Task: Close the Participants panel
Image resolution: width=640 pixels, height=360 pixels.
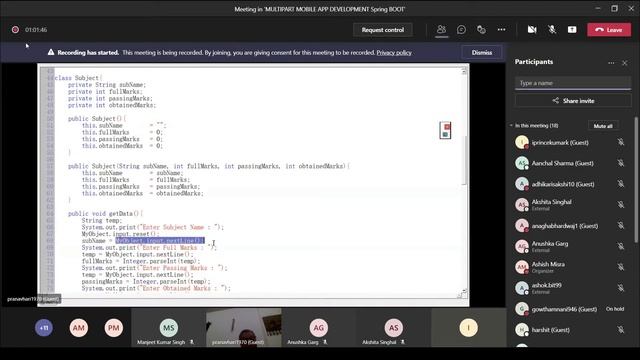Action: tap(624, 63)
